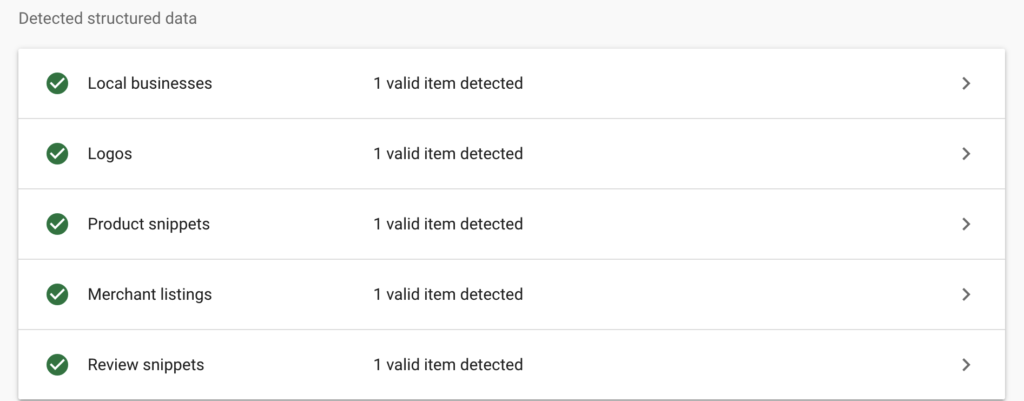Open the Logos label

(x=110, y=154)
